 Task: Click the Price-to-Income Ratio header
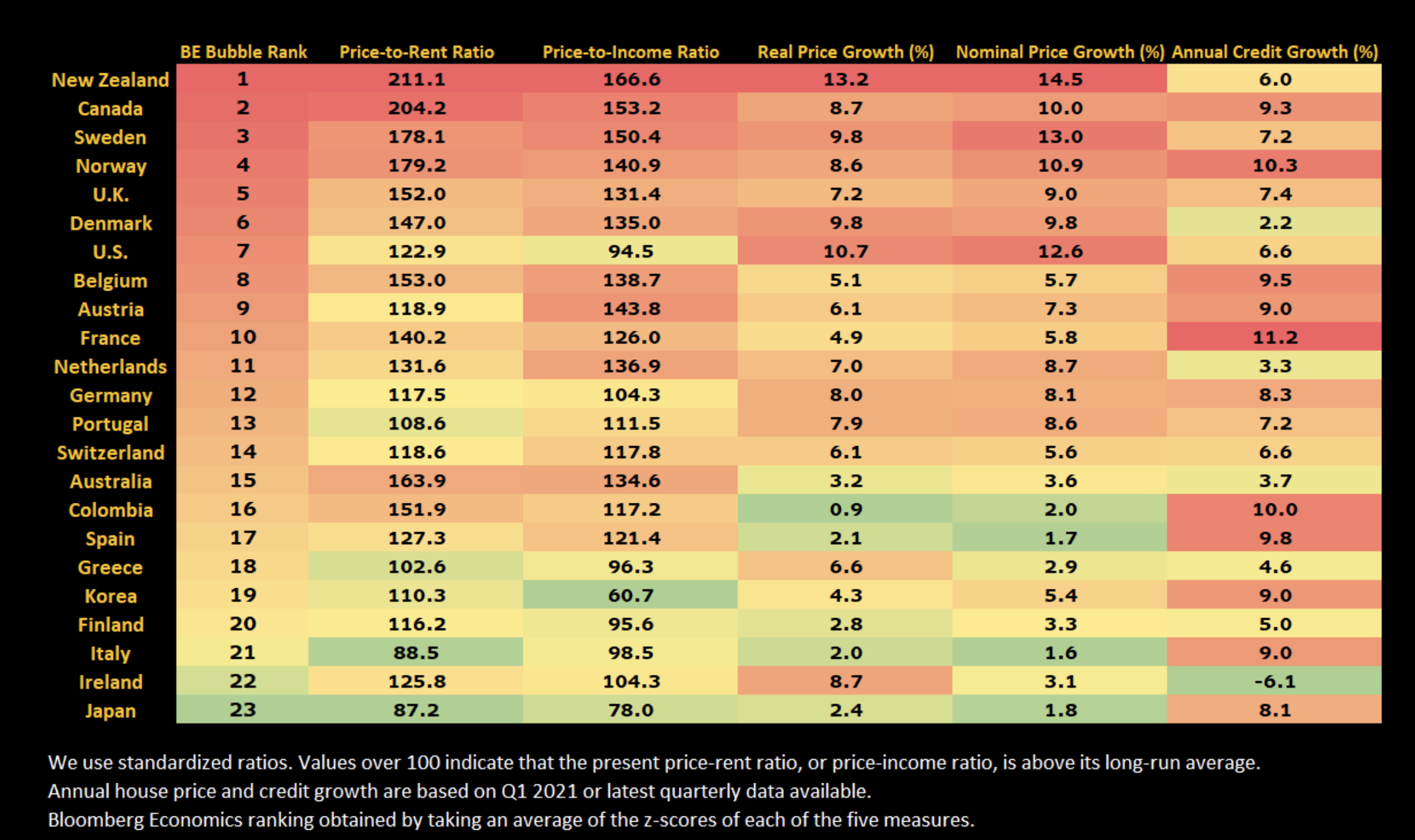[630, 52]
